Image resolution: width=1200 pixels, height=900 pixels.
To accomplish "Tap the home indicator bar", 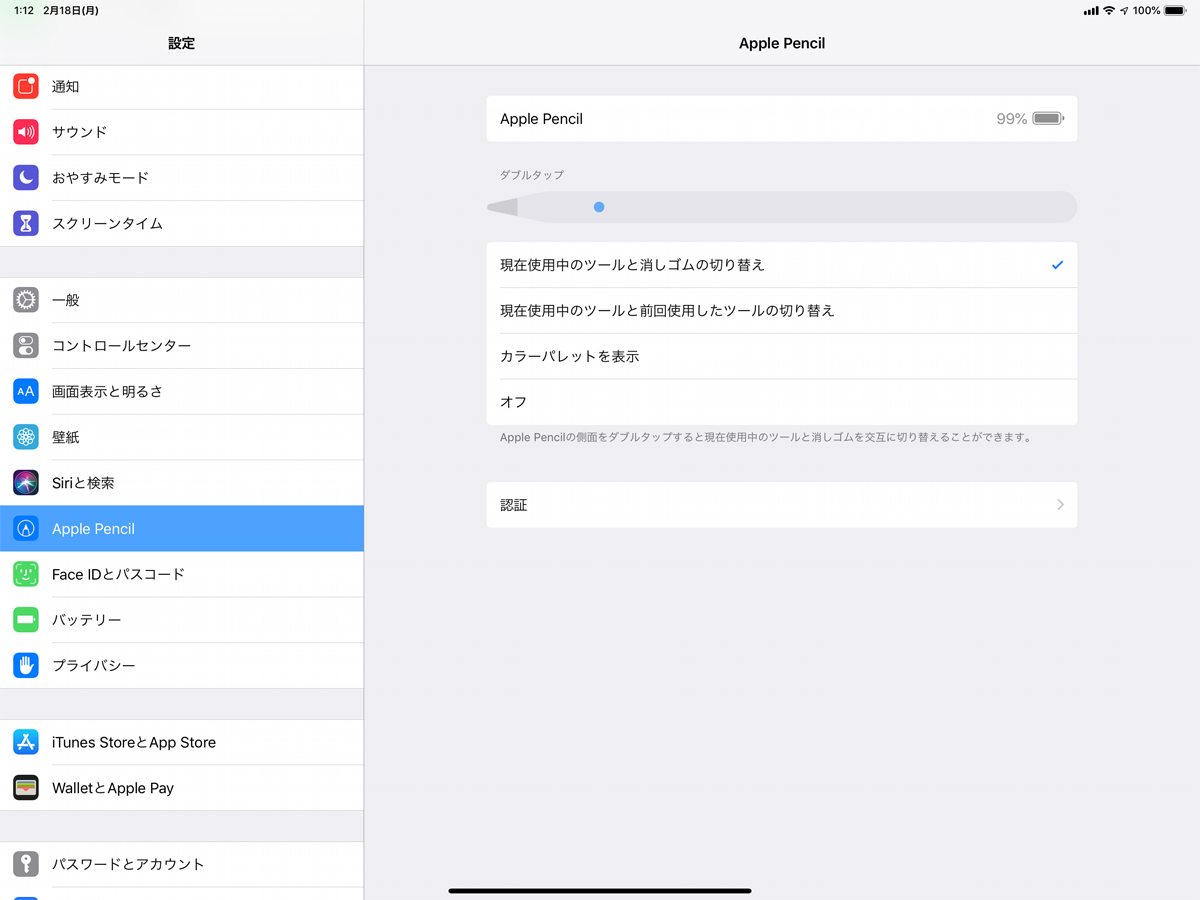I will pyautogui.click(x=600, y=890).
